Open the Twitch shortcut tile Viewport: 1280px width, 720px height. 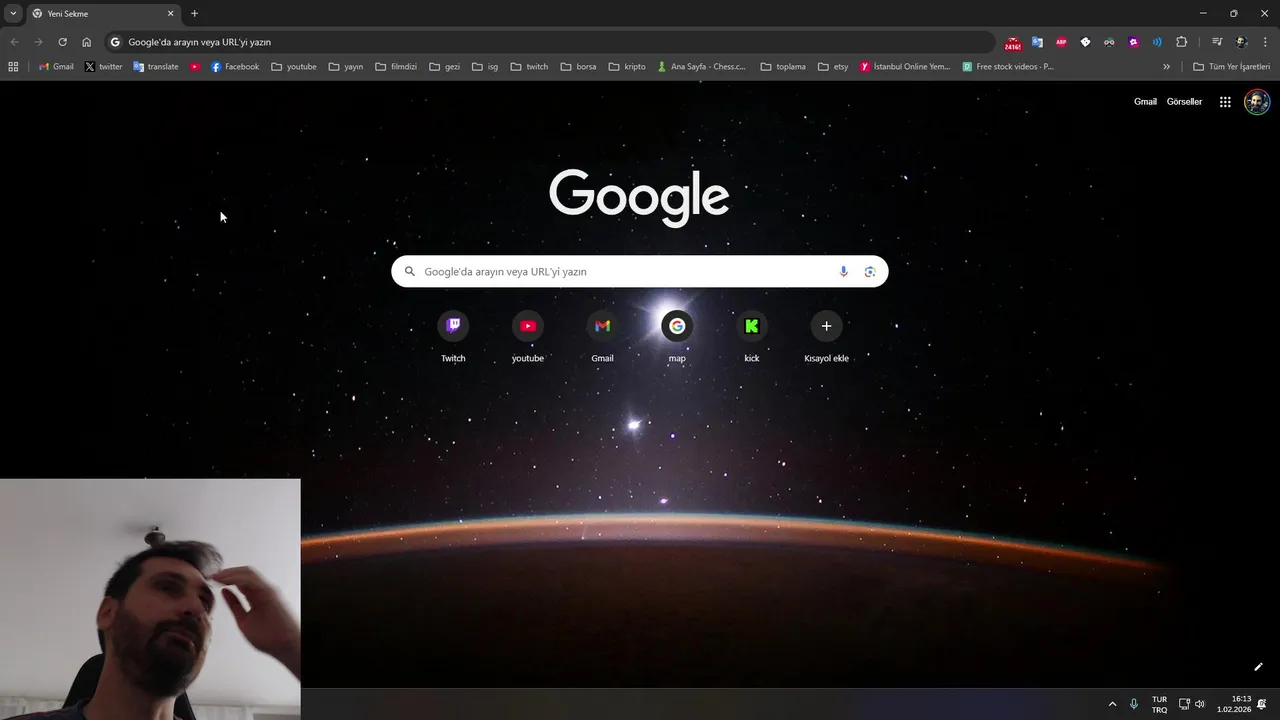pyautogui.click(x=453, y=338)
